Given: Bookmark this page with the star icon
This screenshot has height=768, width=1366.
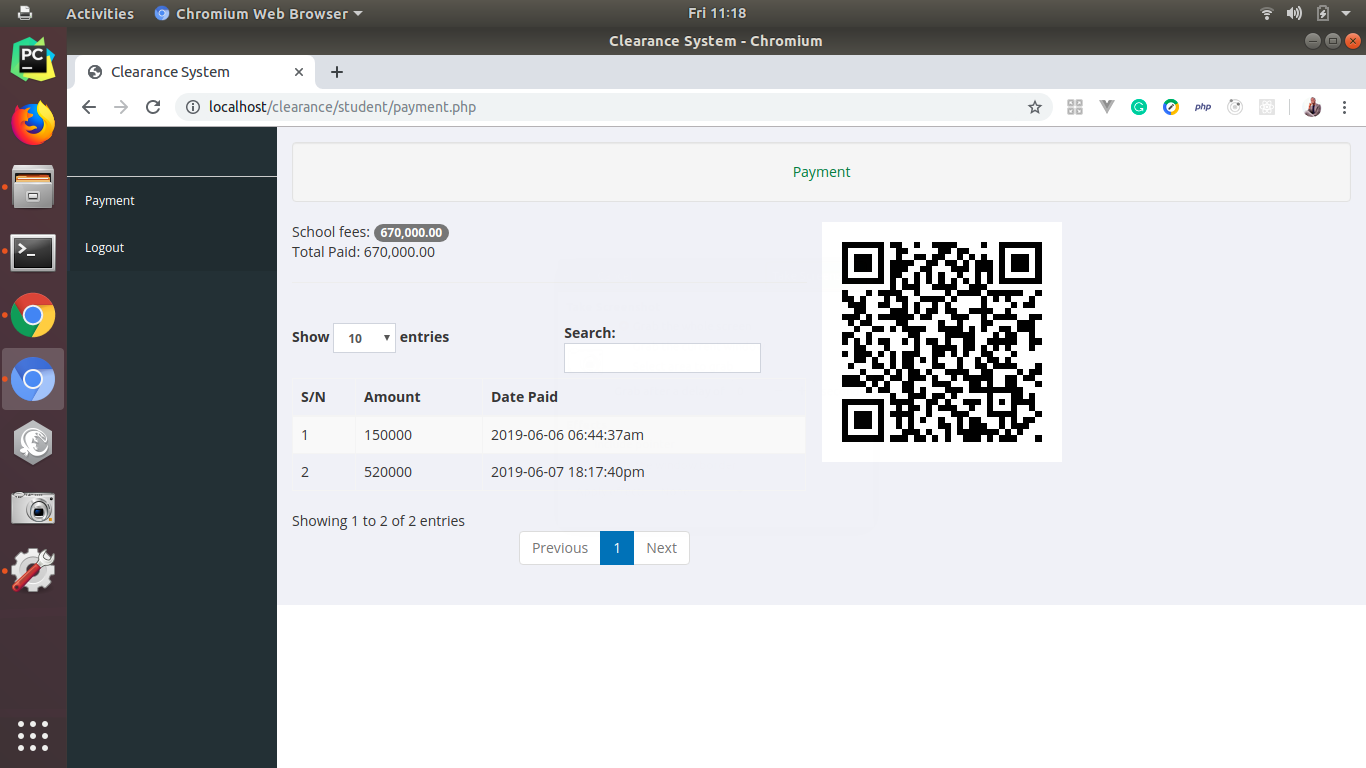Looking at the screenshot, I should click(x=1035, y=107).
